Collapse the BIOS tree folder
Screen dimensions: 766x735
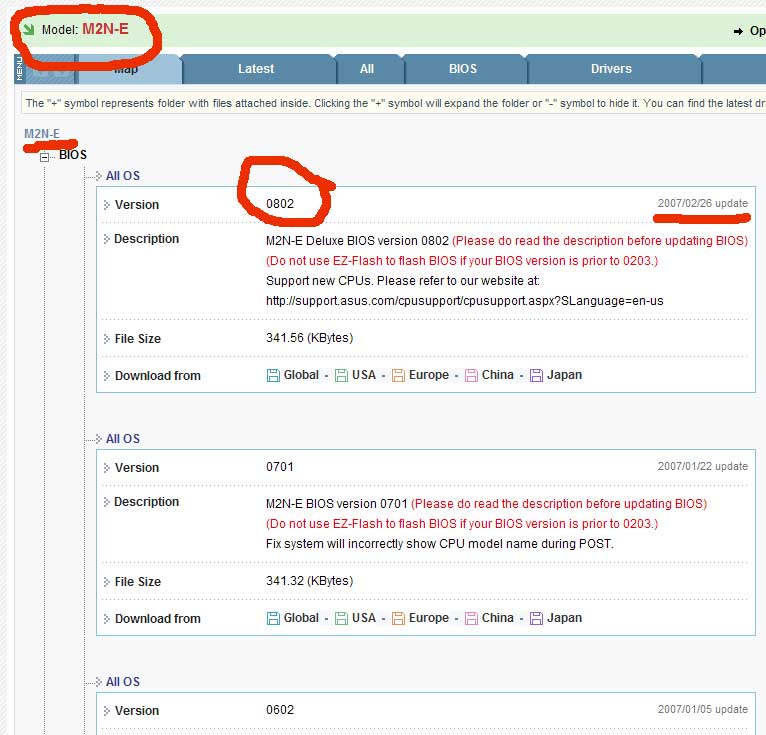pos(44,157)
